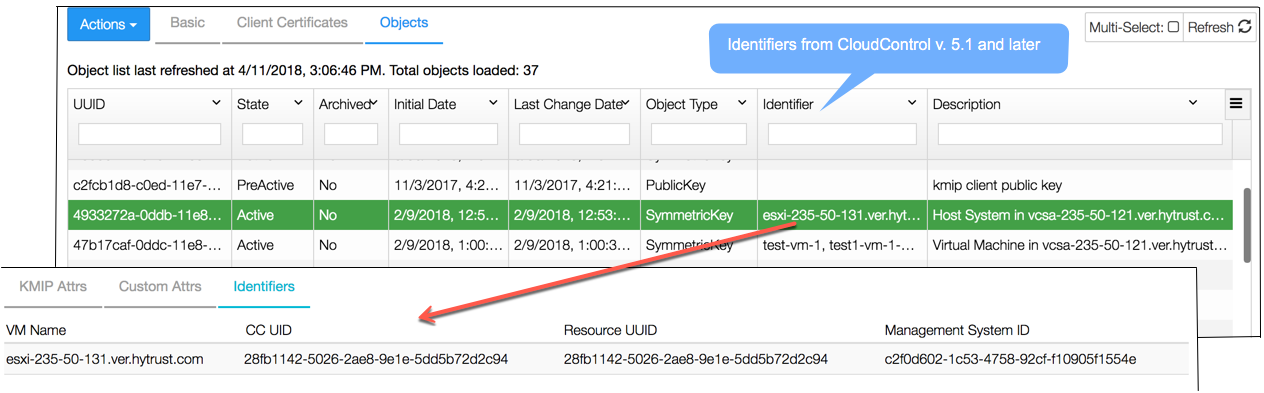1264x393 pixels.
Task: Switch to the Client Certificates tab
Action: click(292, 23)
